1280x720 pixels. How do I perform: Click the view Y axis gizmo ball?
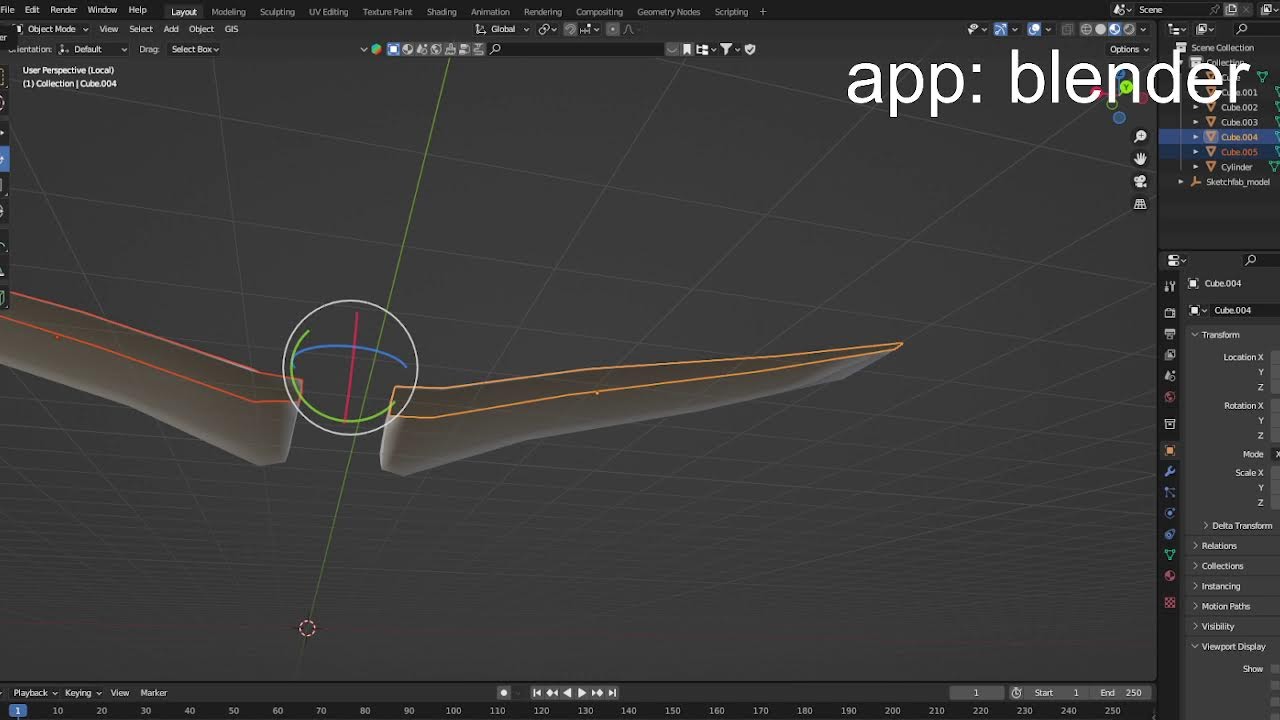click(1127, 88)
